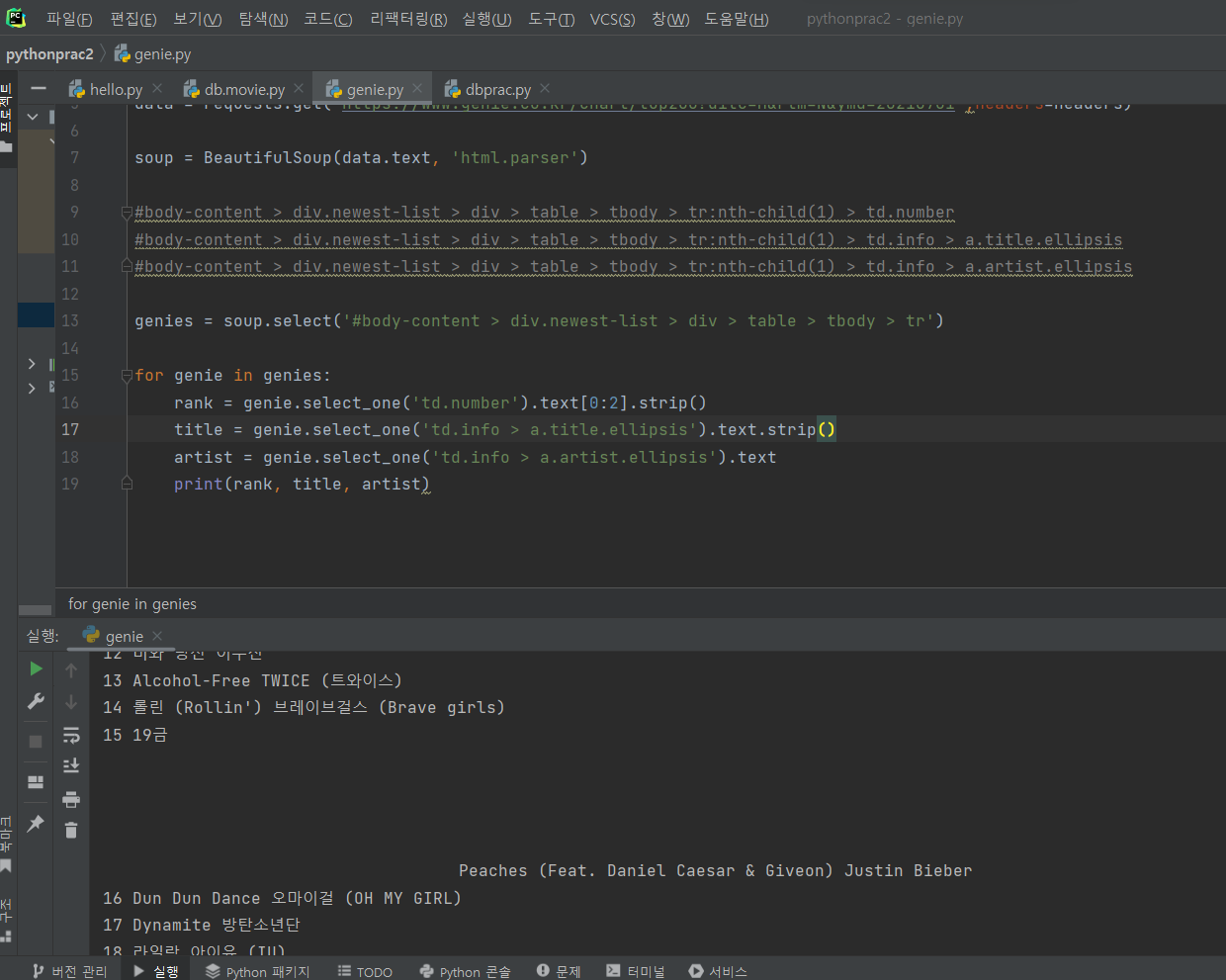1226x980 pixels.
Task: Click the 'genies' variable on line 13
Action: [x=164, y=321]
